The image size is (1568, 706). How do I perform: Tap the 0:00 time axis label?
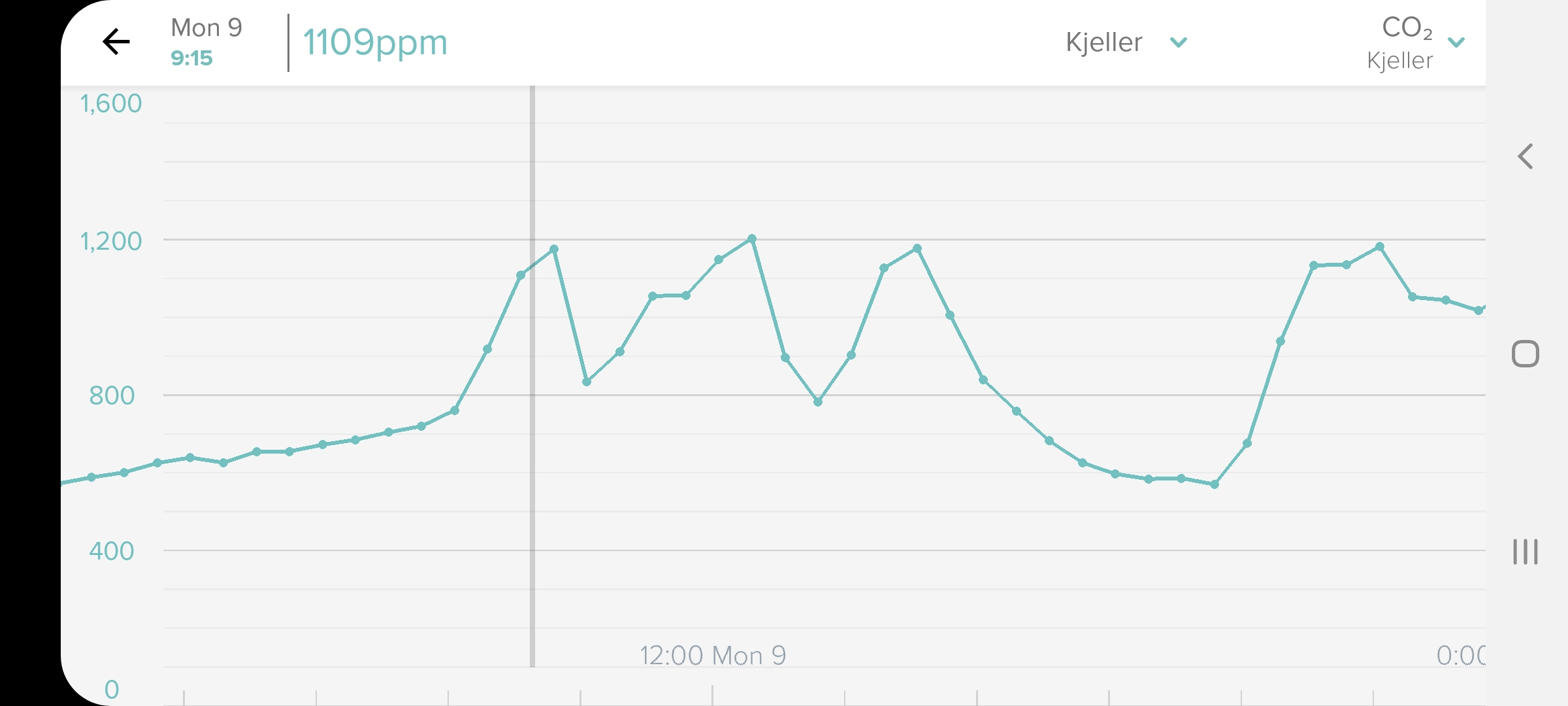(1460, 655)
